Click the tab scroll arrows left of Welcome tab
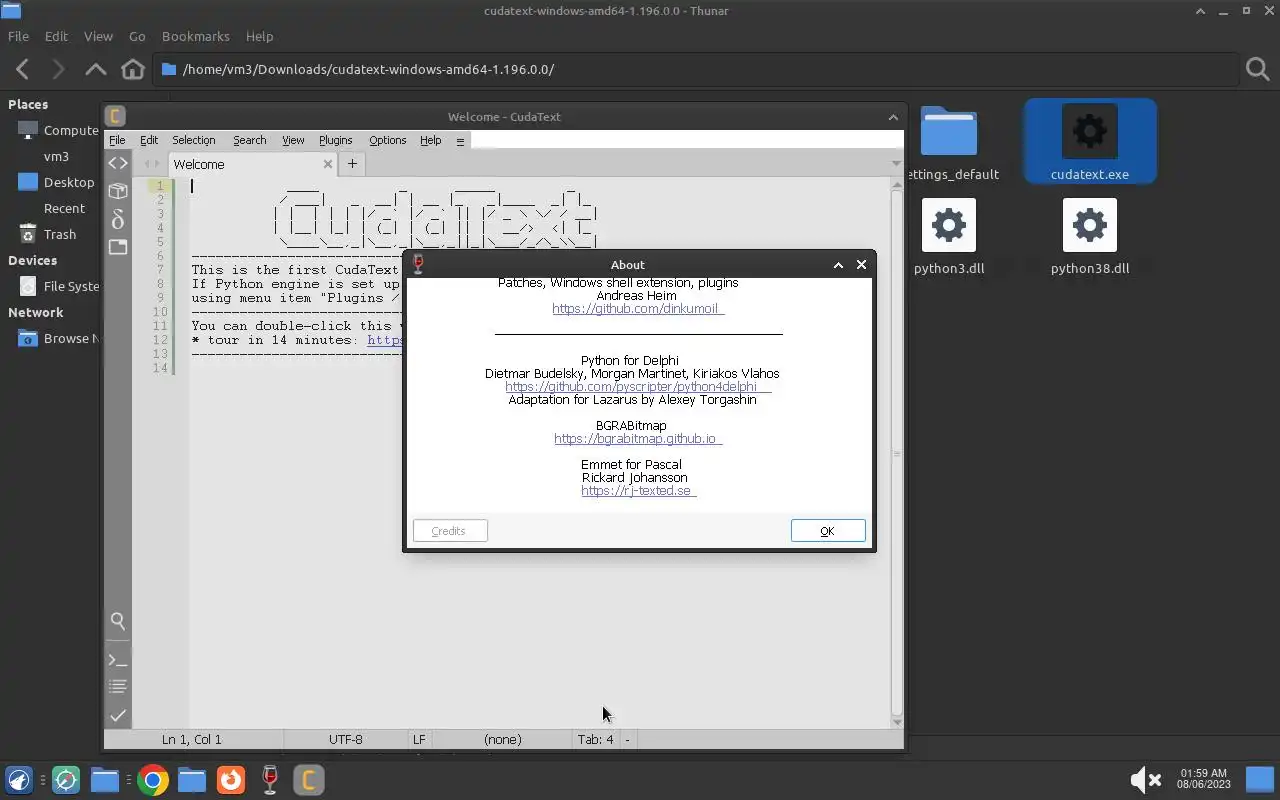 150,164
